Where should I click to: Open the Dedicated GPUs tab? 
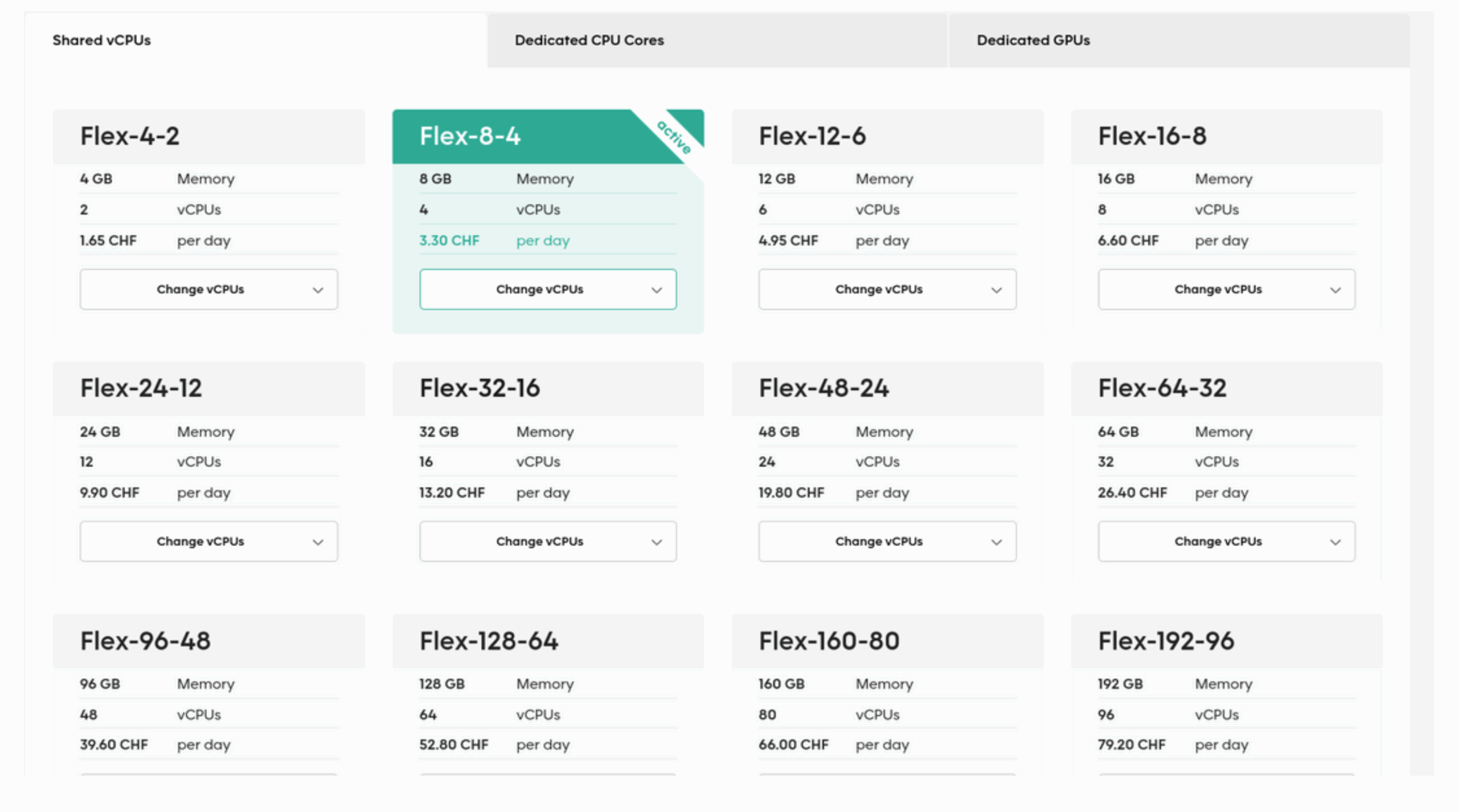pyautogui.click(x=1179, y=40)
